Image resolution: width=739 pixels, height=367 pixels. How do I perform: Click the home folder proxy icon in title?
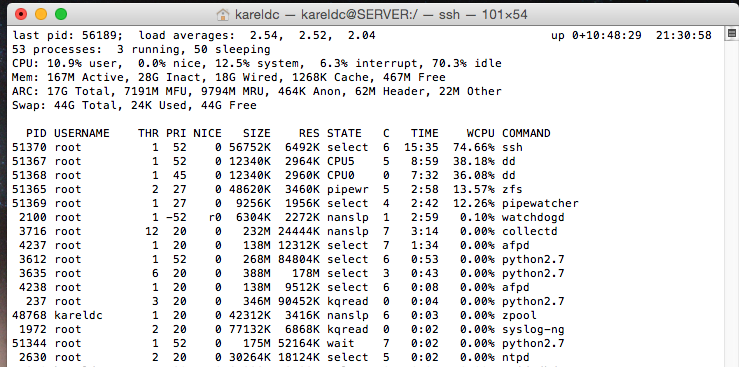pyautogui.click(x=222, y=15)
